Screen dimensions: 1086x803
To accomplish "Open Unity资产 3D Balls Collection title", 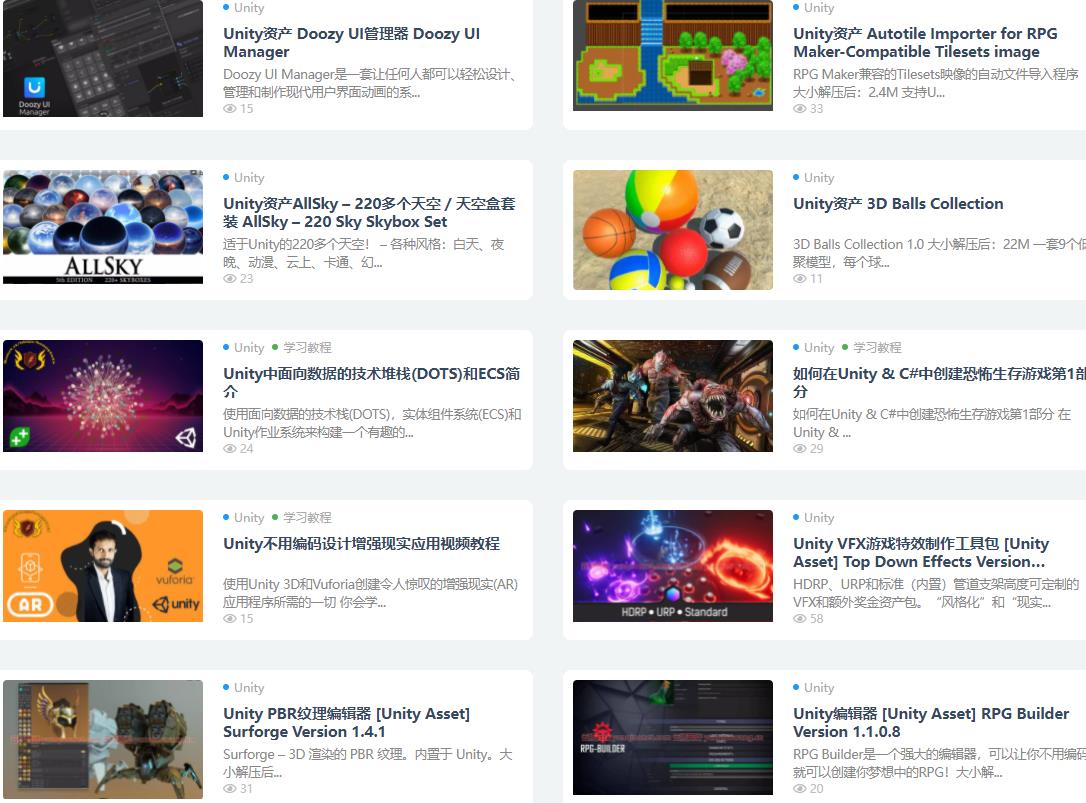I will click(x=898, y=204).
